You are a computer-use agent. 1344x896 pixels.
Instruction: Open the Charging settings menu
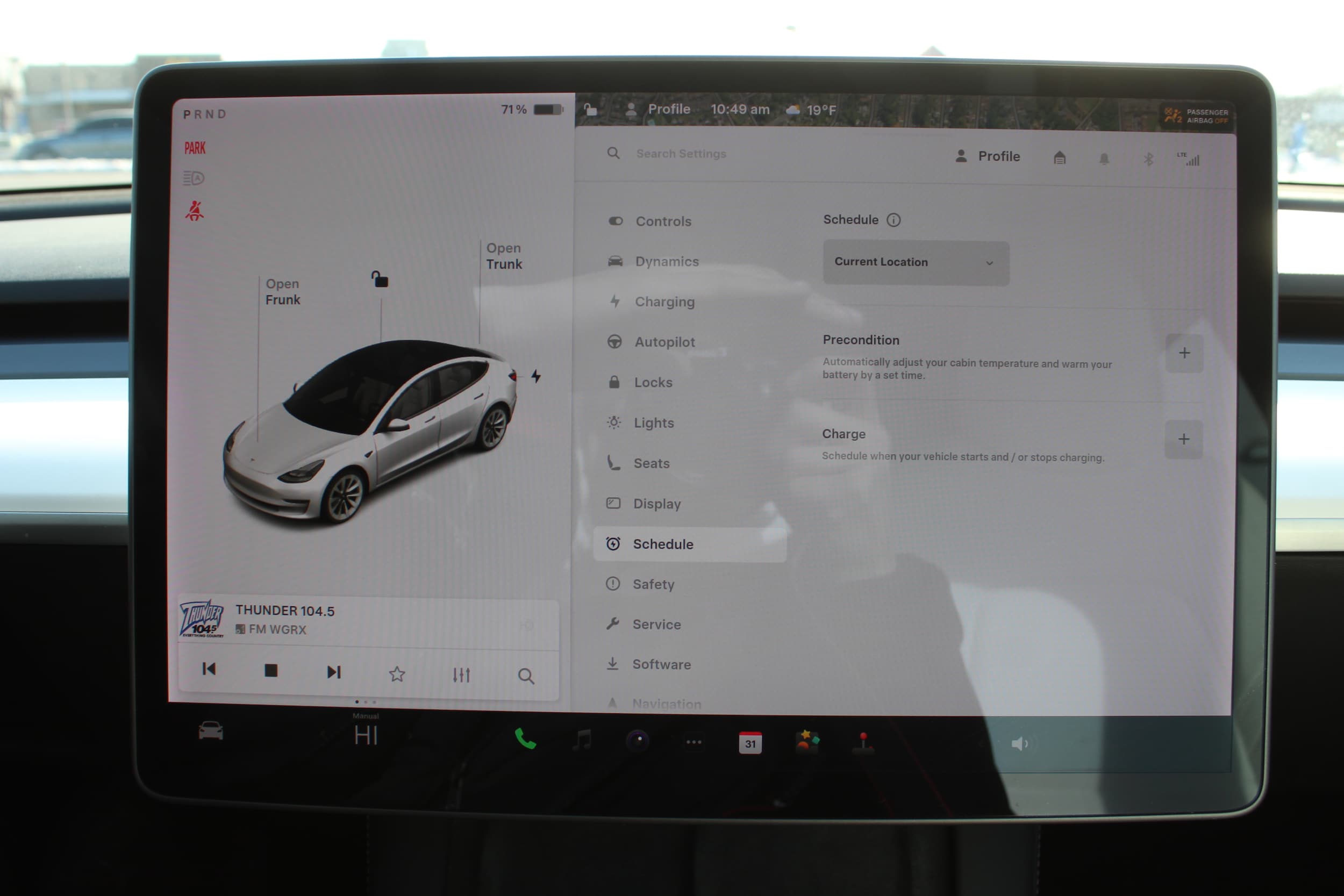tap(664, 302)
